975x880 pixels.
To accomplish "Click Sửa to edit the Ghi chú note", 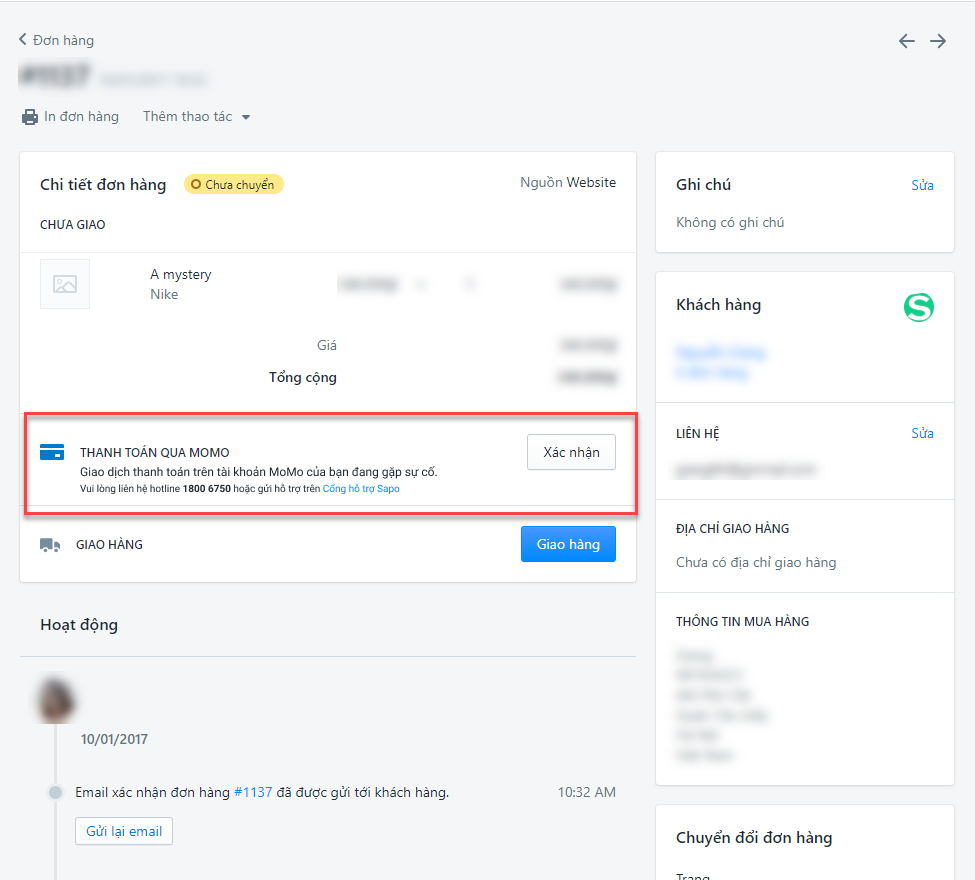I will pyautogui.click(x=922, y=185).
